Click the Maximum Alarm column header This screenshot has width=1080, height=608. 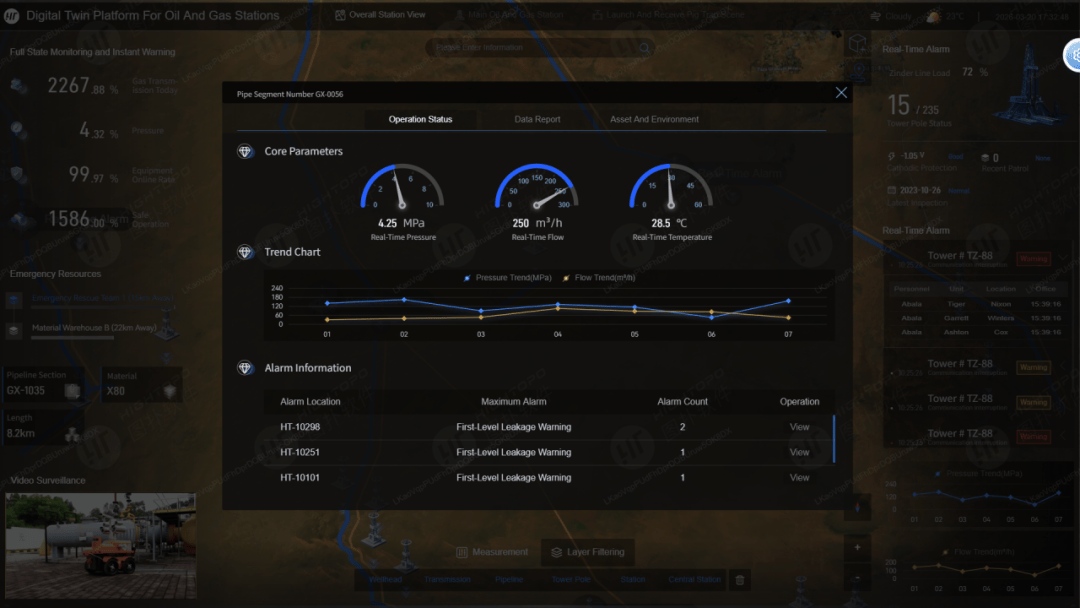pyautogui.click(x=514, y=401)
